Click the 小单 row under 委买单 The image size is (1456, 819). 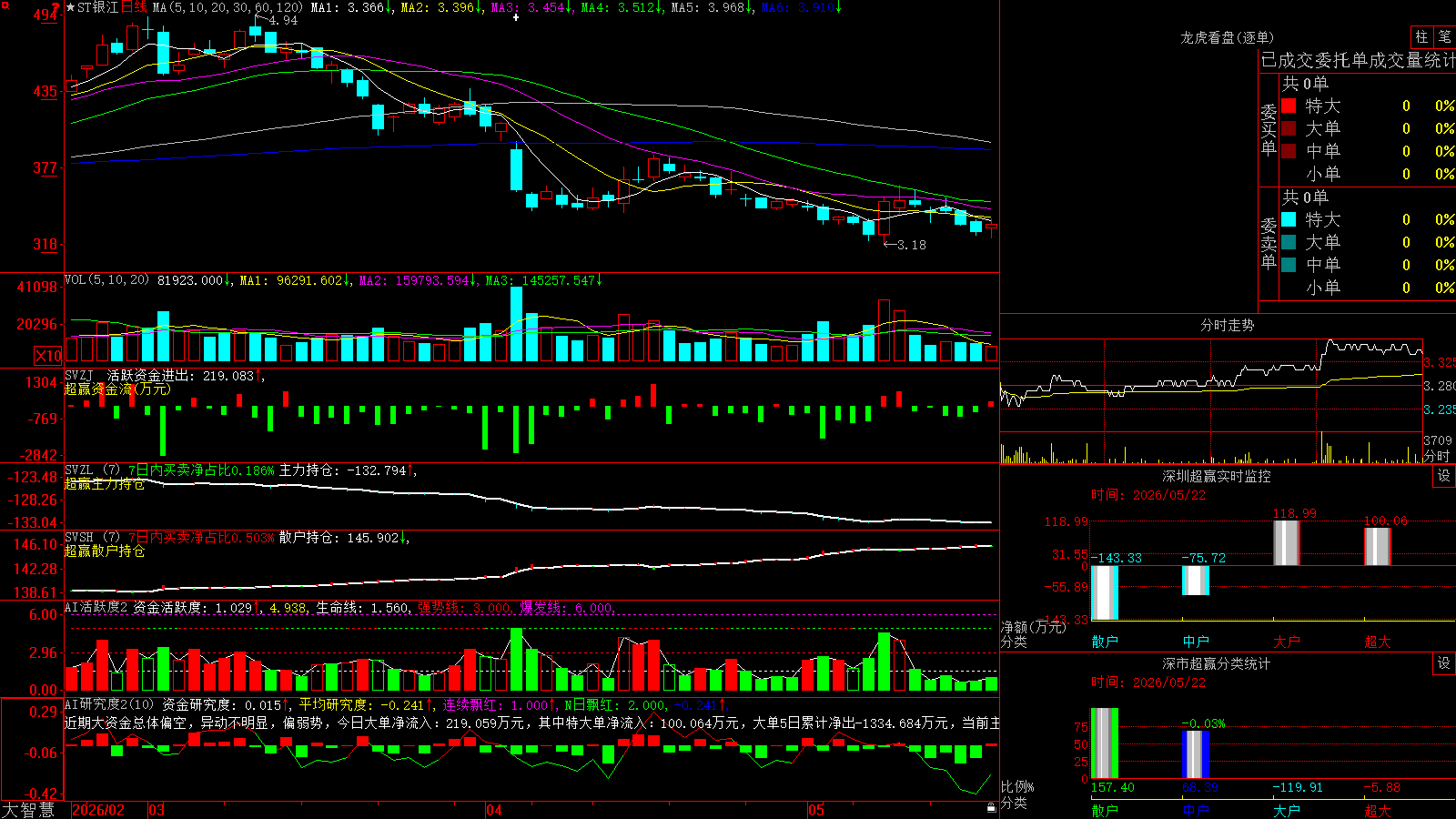(x=1368, y=174)
